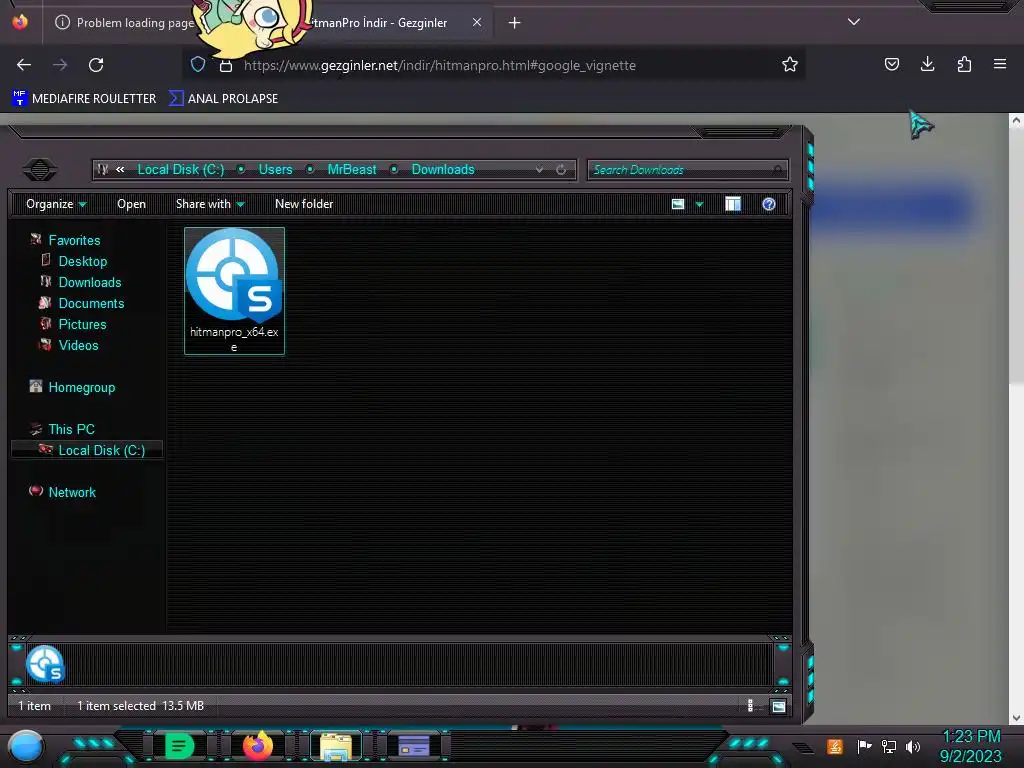Open Desktop under Favorites
1024x768 pixels.
click(82, 261)
